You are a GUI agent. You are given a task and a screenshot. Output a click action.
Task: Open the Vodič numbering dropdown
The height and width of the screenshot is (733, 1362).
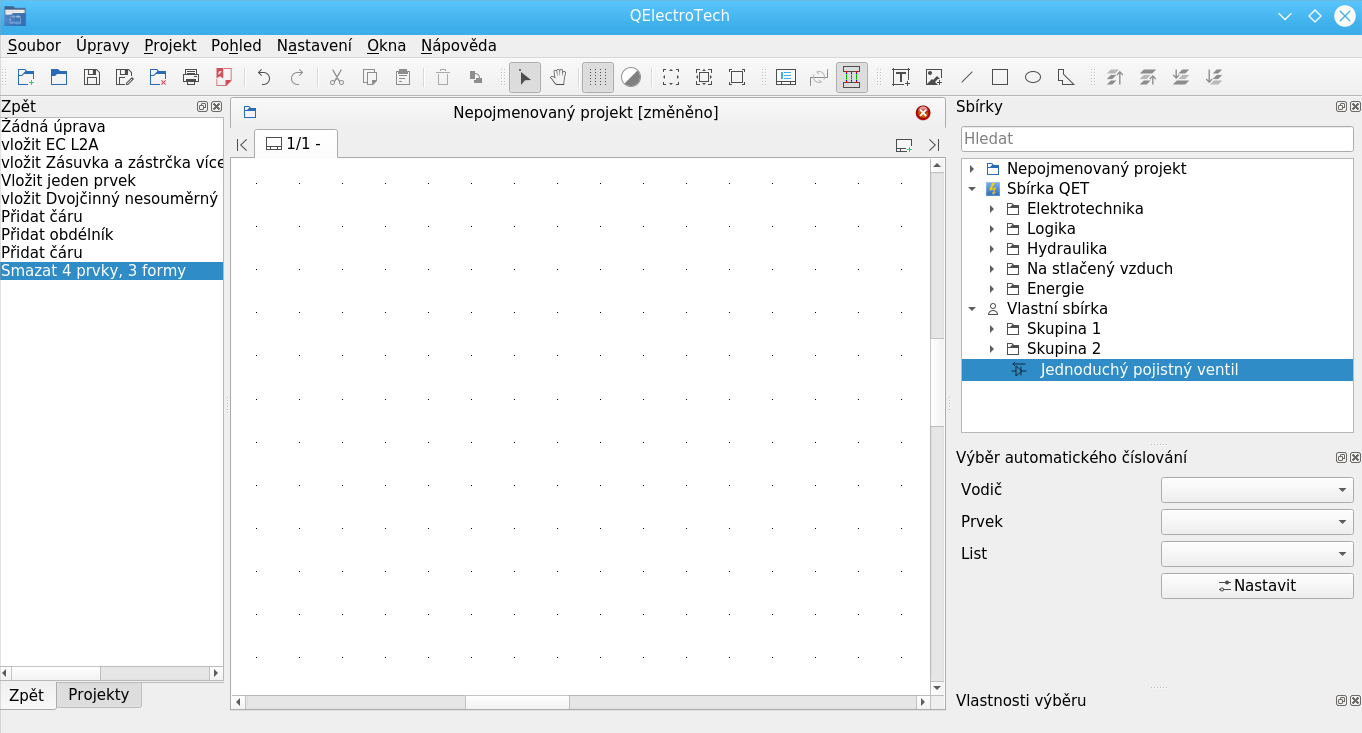(x=1257, y=490)
